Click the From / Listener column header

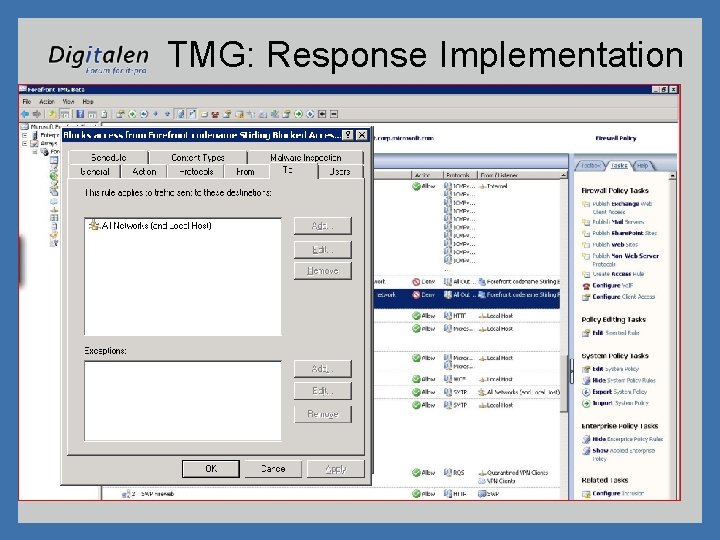point(518,175)
